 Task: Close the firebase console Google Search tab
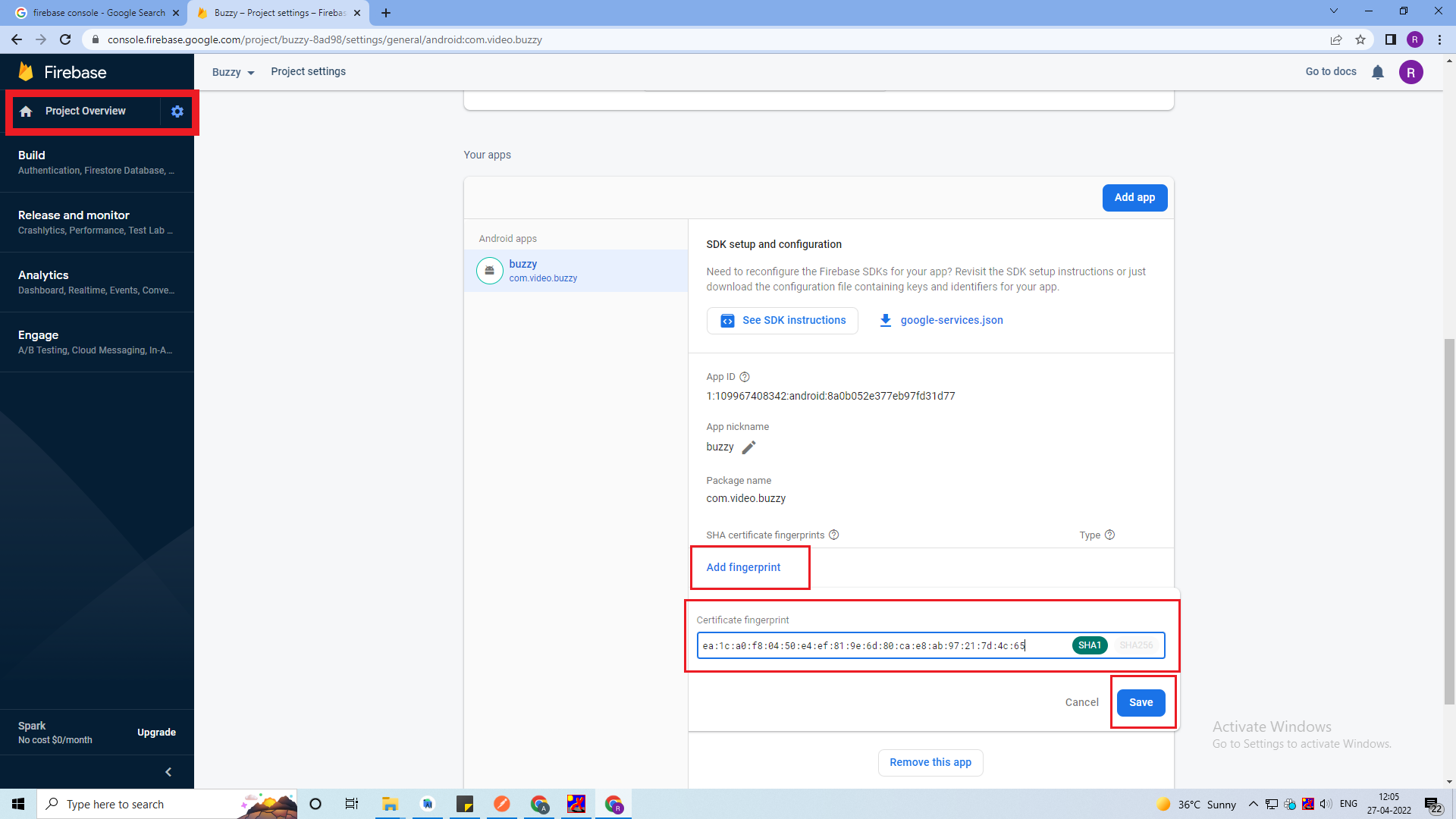(x=176, y=13)
